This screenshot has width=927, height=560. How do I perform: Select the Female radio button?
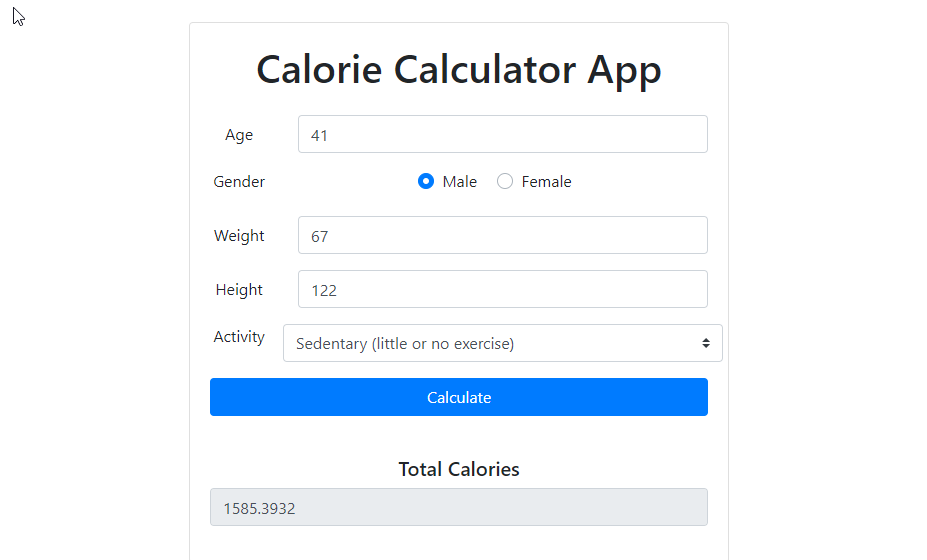point(505,181)
